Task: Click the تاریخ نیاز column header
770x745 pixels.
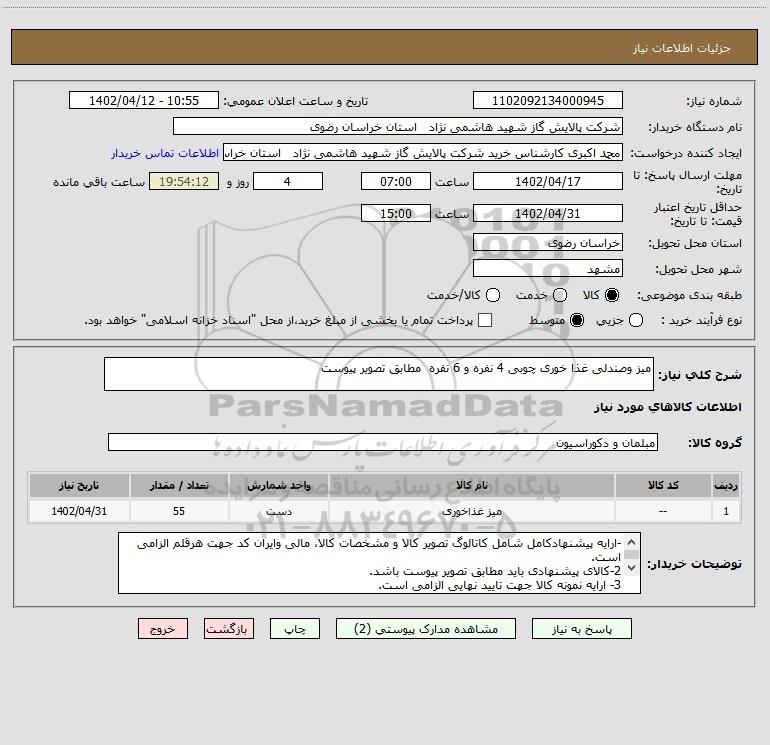Action: click(79, 485)
